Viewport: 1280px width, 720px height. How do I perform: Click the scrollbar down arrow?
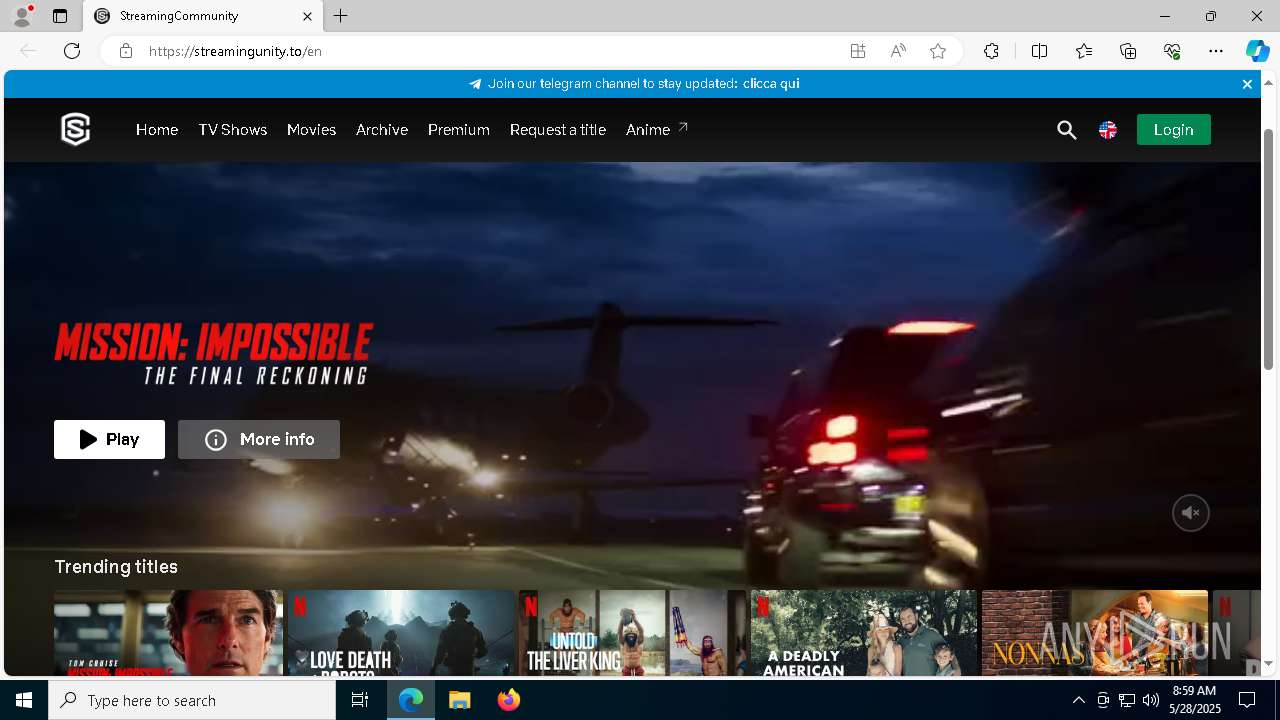(x=1270, y=664)
